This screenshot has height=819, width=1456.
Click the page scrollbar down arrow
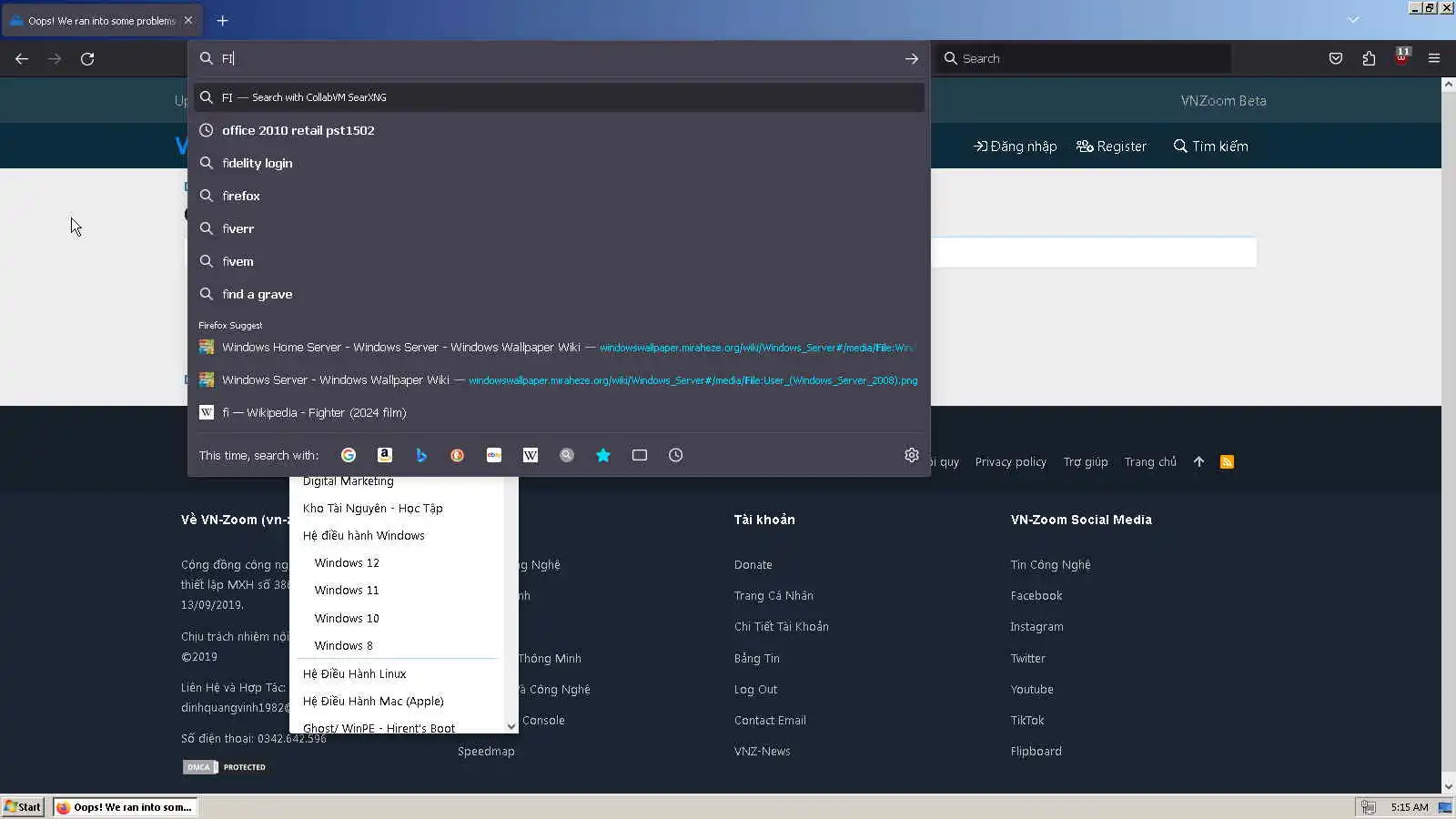[1448, 786]
